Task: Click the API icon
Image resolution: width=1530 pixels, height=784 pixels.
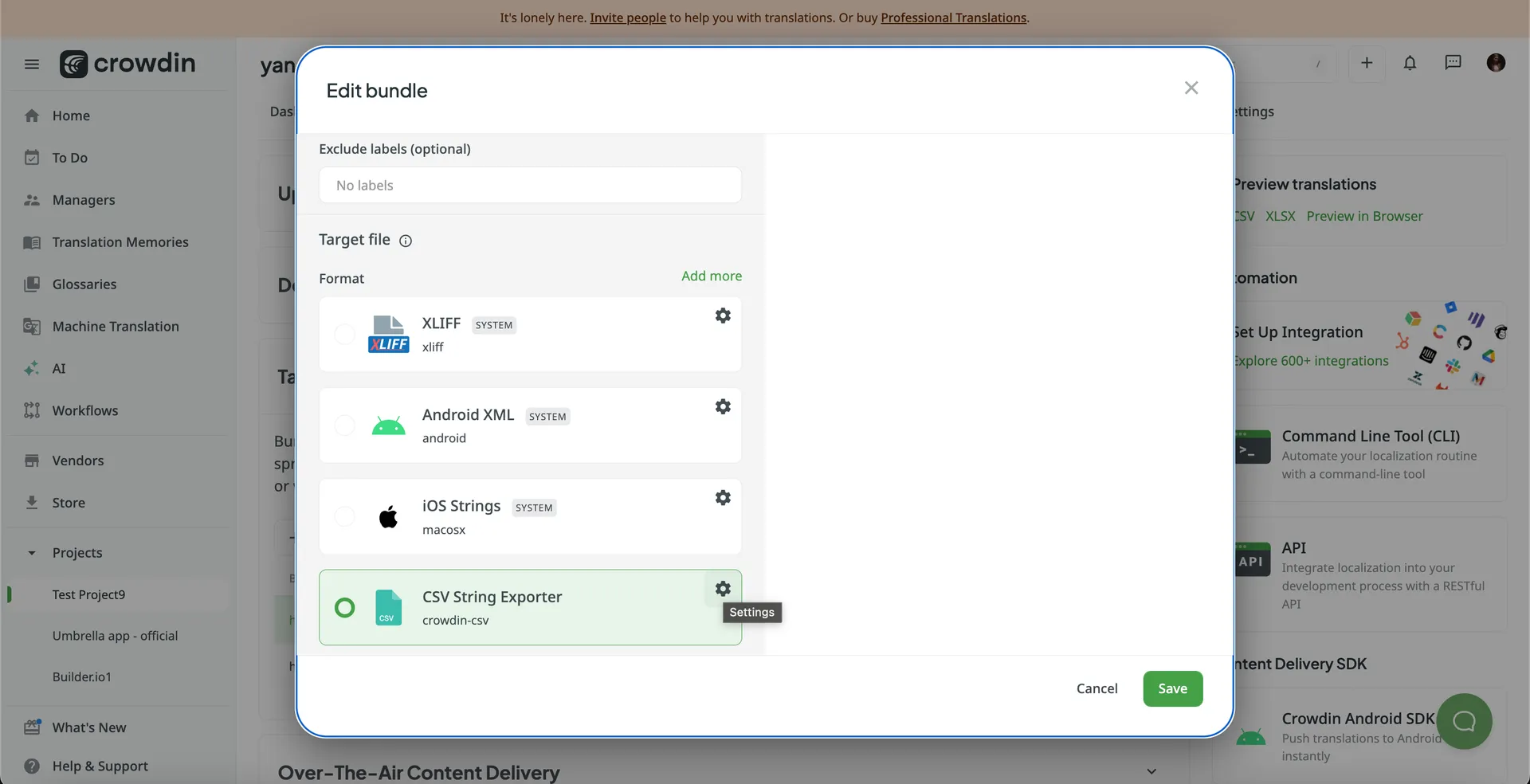Action: 1252,559
